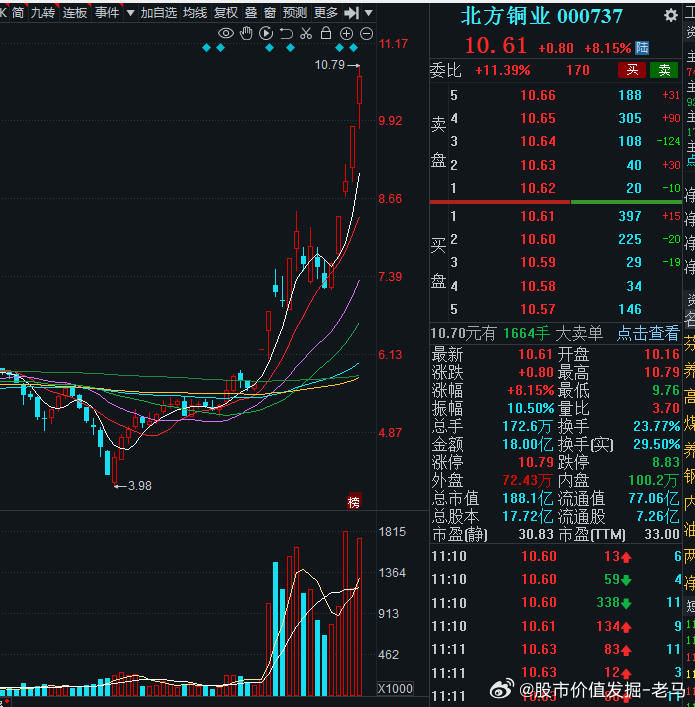Select sell level 1 price 10.62
This screenshot has height=707, width=695.
click(x=538, y=188)
